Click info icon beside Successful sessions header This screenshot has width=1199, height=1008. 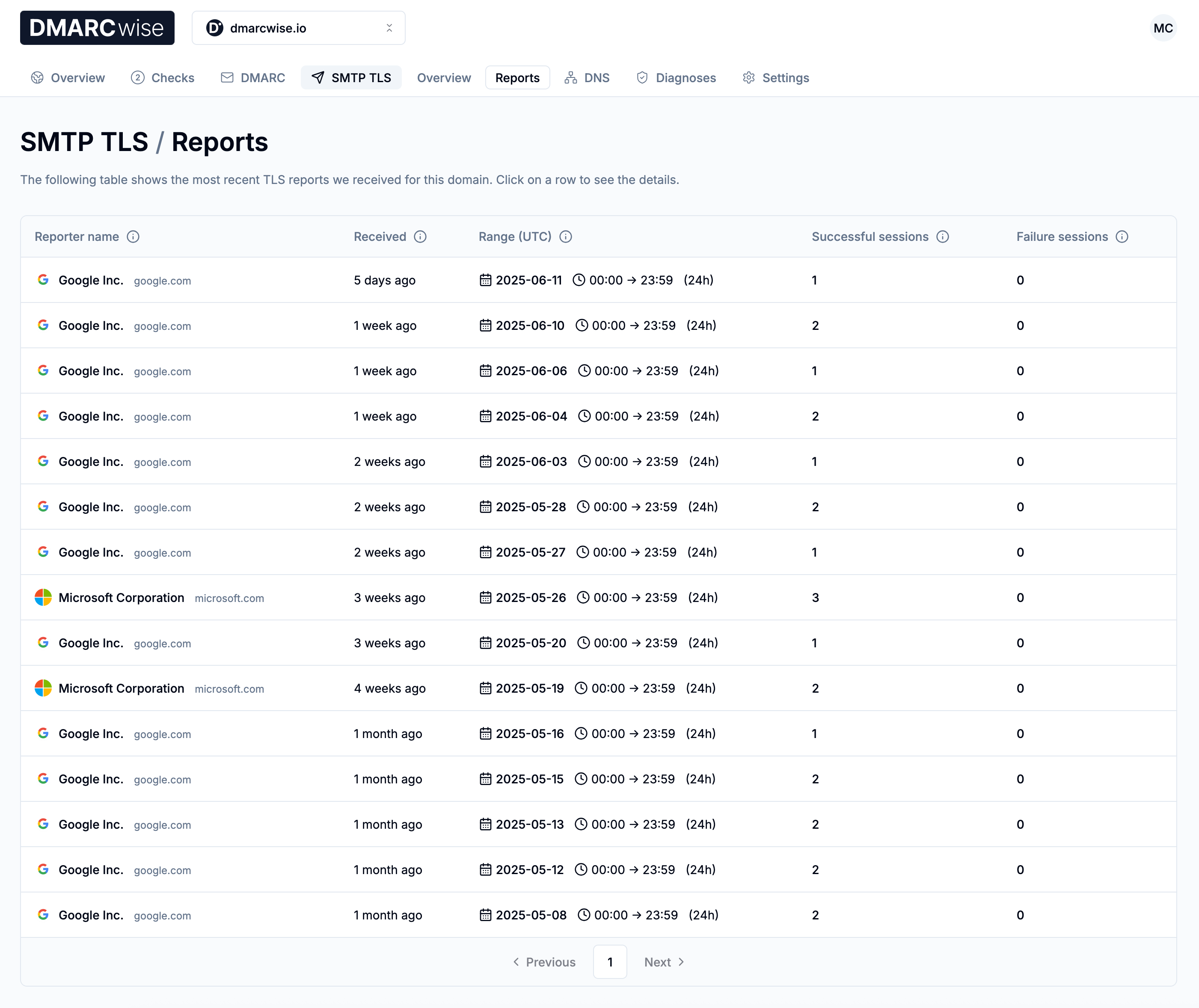pyautogui.click(x=943, y=237)
